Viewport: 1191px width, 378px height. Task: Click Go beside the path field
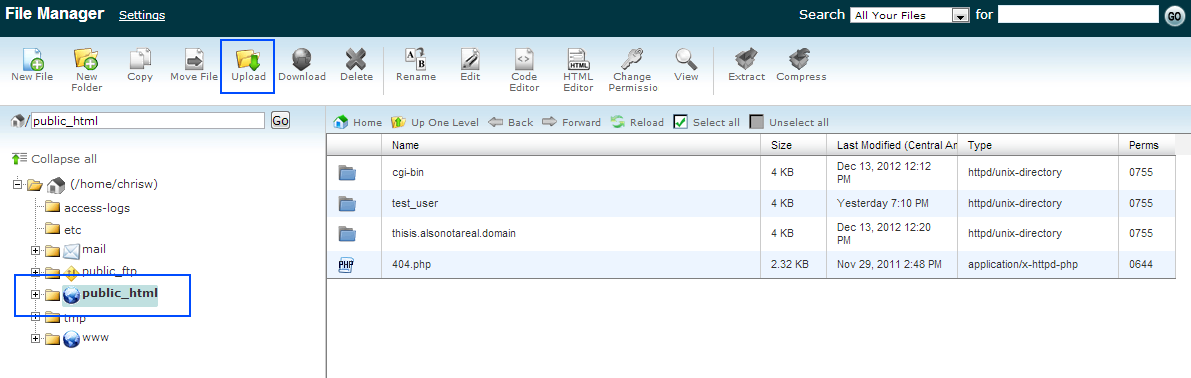click(280, 120)
